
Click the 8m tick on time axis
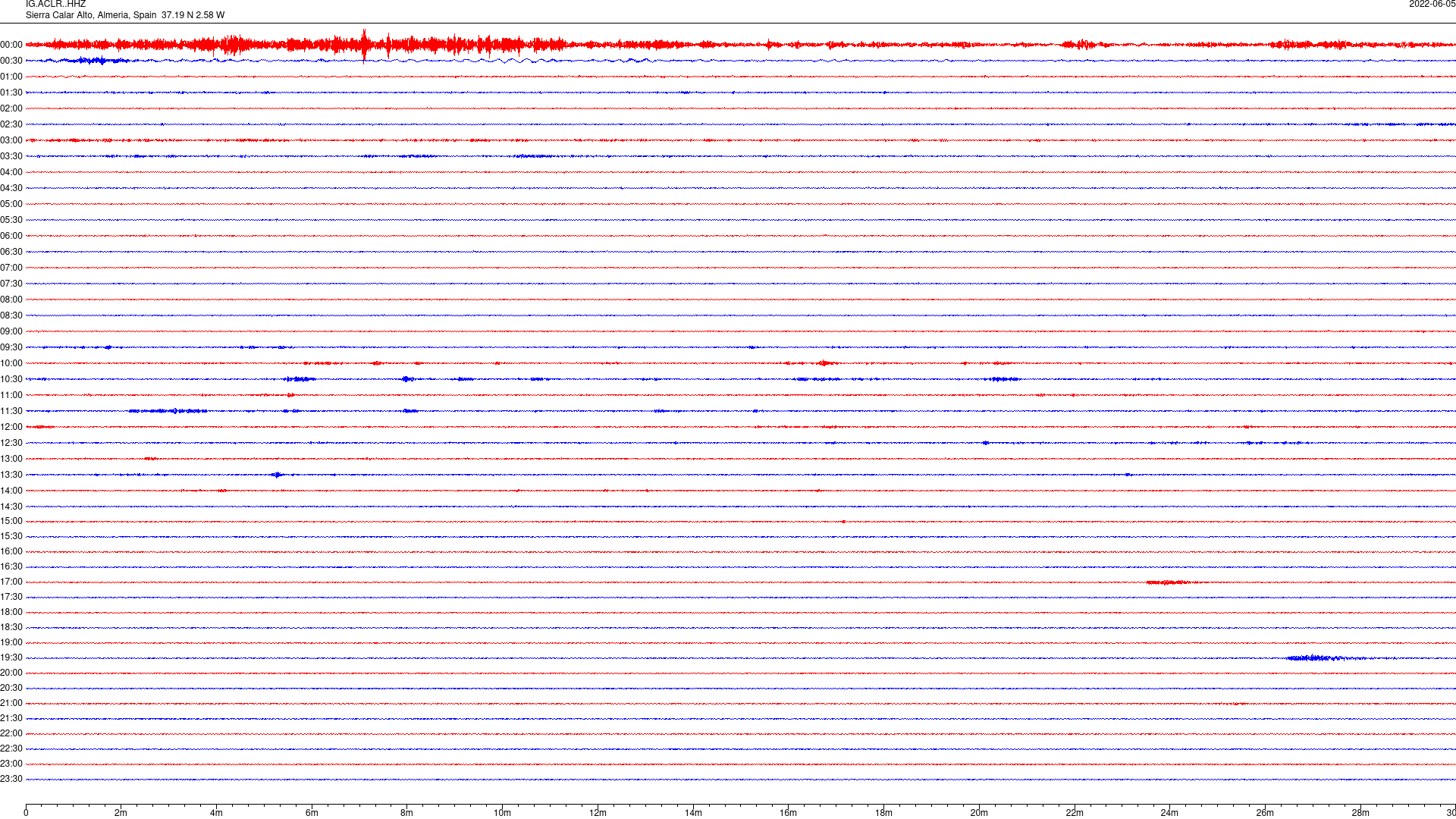[407, 813]
